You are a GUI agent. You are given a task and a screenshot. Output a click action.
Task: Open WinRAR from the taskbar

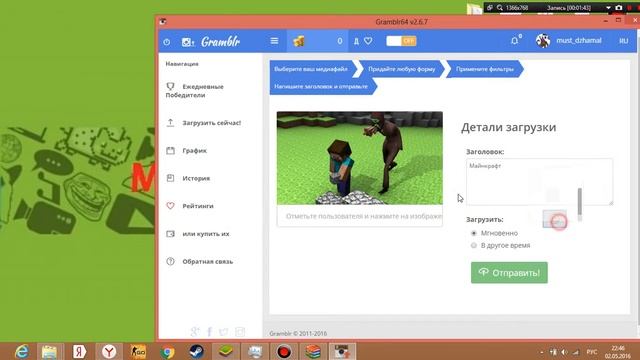point(313,351)
